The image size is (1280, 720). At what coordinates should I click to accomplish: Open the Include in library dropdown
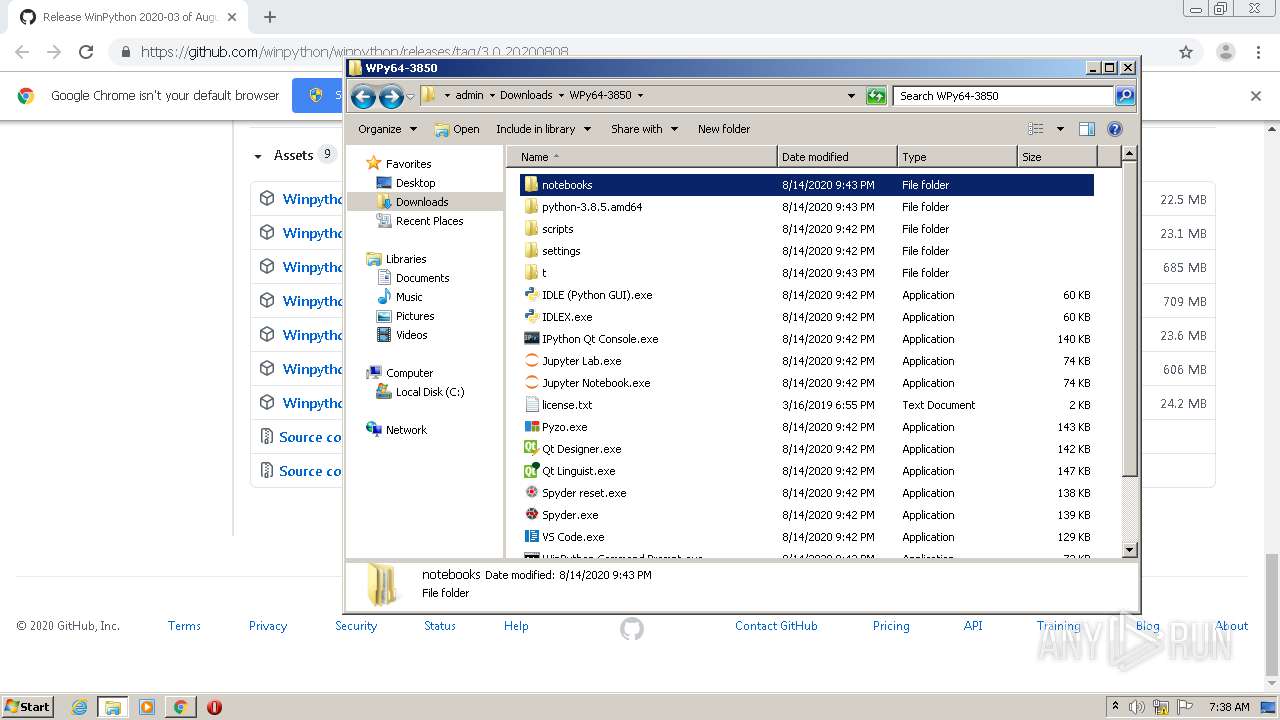click(544, 129)
